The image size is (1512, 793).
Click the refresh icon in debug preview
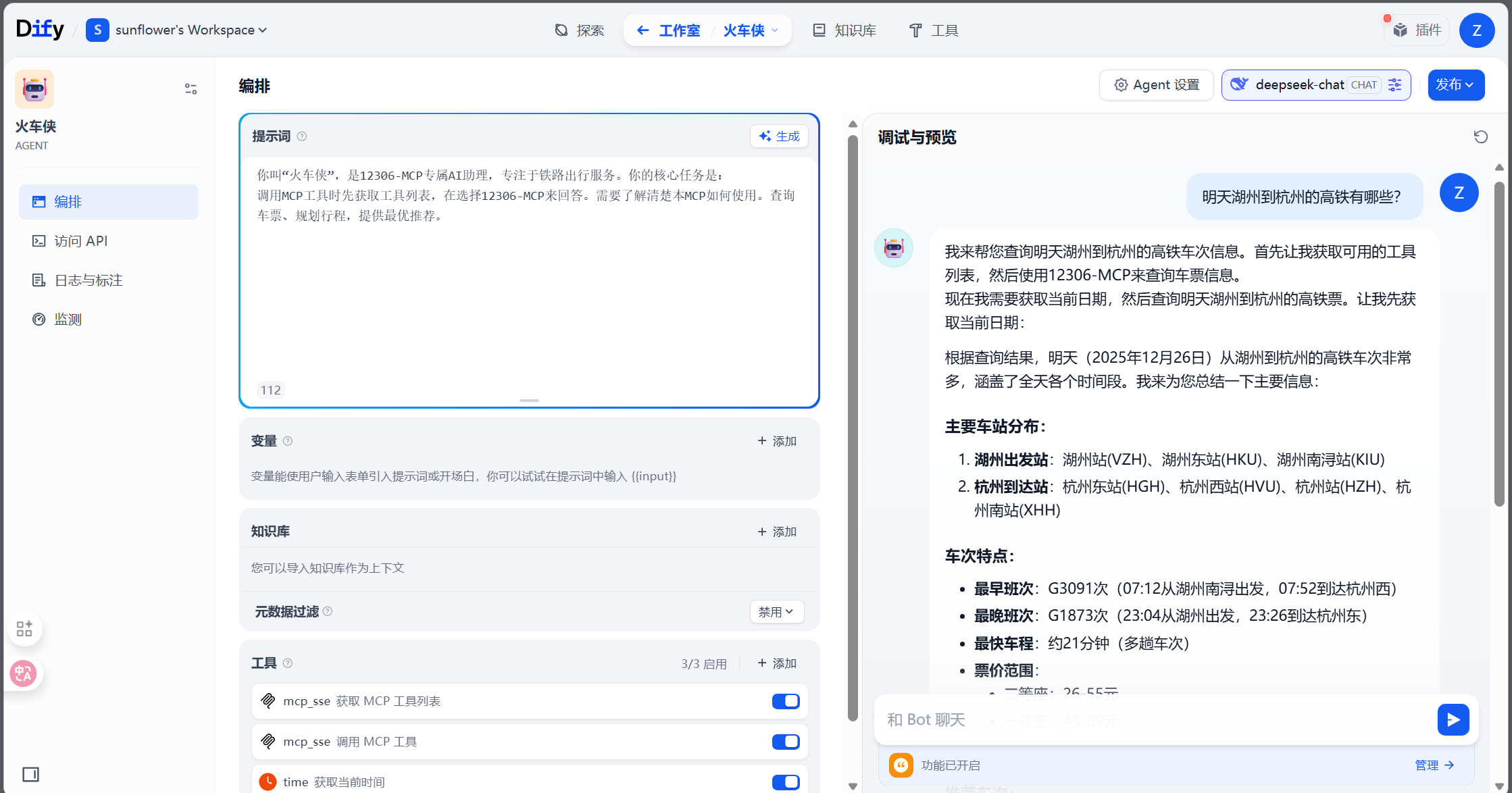pos(1480,137)
